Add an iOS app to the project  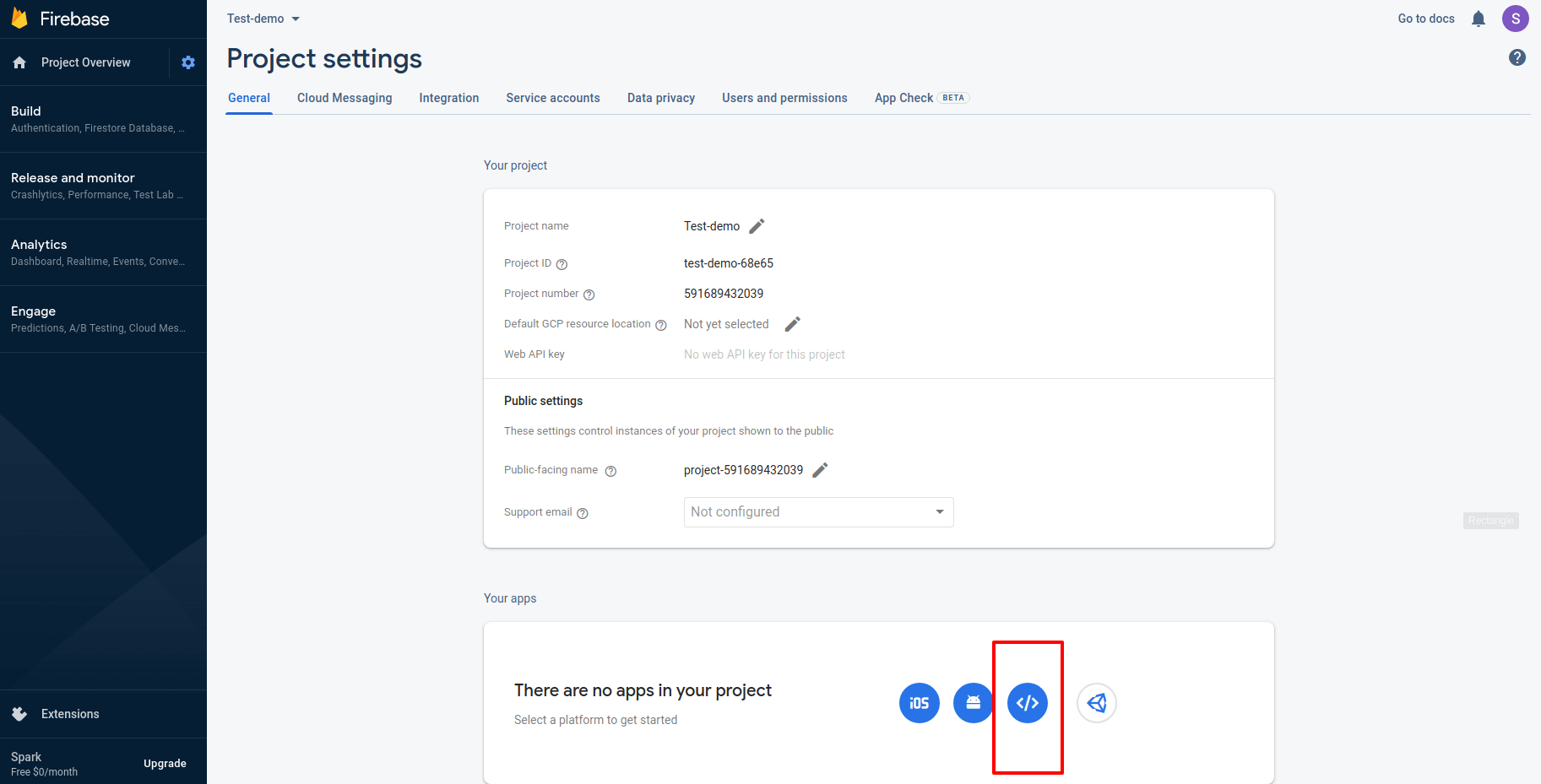pyautogui.click(x=919, y=703)
